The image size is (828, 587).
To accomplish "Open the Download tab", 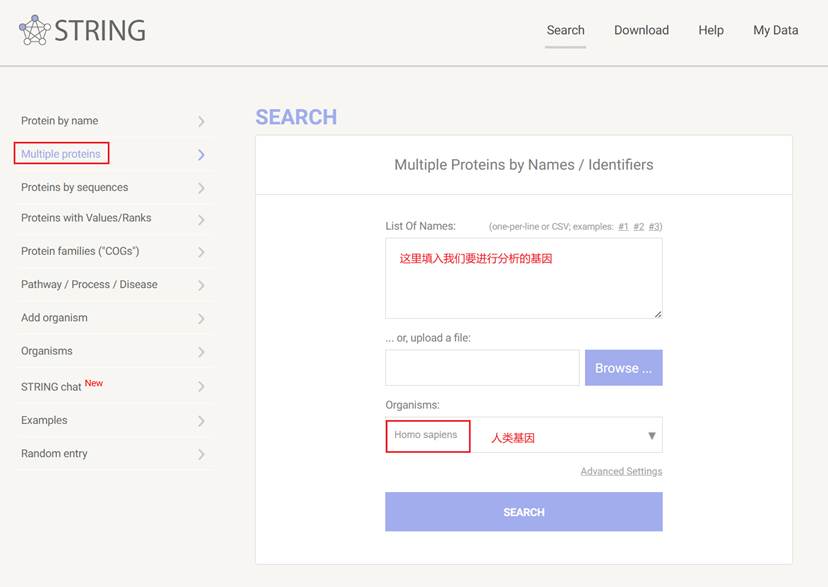I will (x=641, y=30).
